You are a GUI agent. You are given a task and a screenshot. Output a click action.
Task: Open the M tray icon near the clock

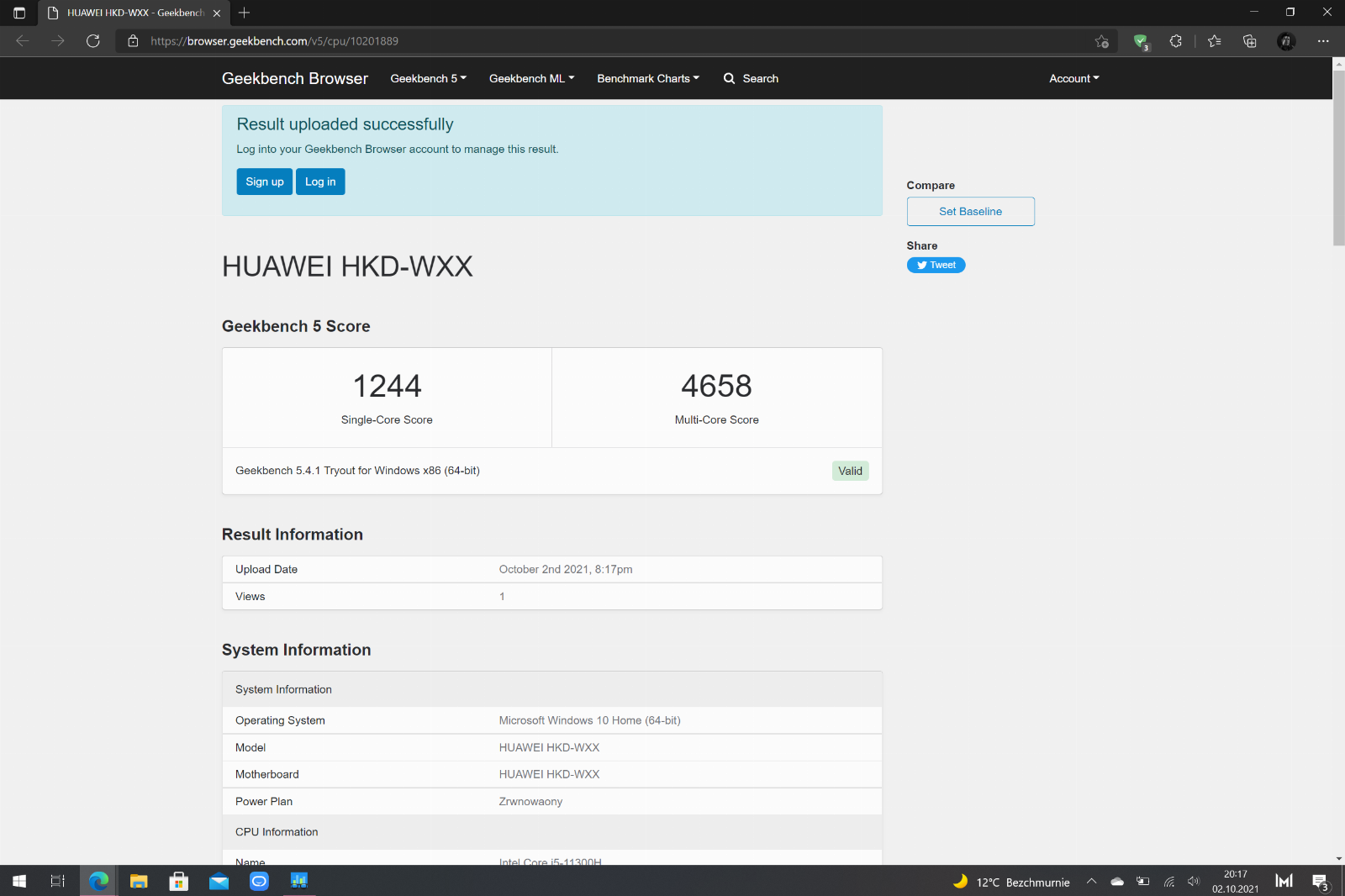click(1284, 881)
